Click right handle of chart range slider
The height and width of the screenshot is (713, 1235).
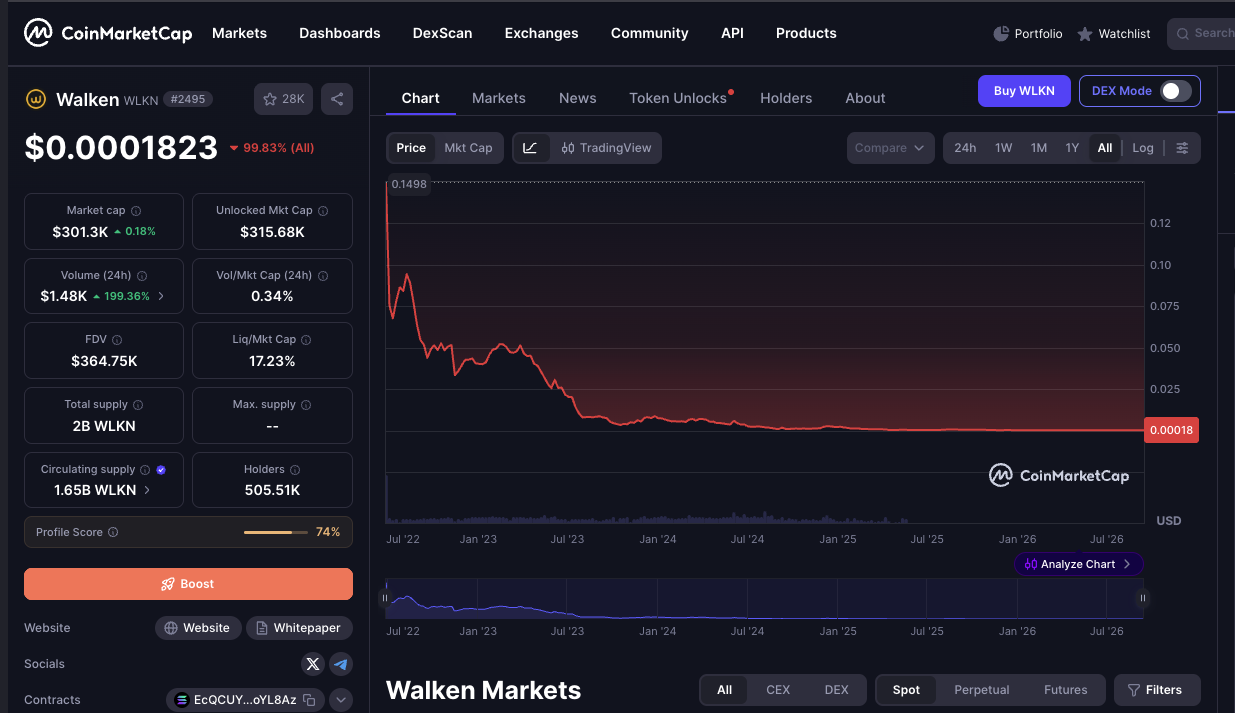1142,599
